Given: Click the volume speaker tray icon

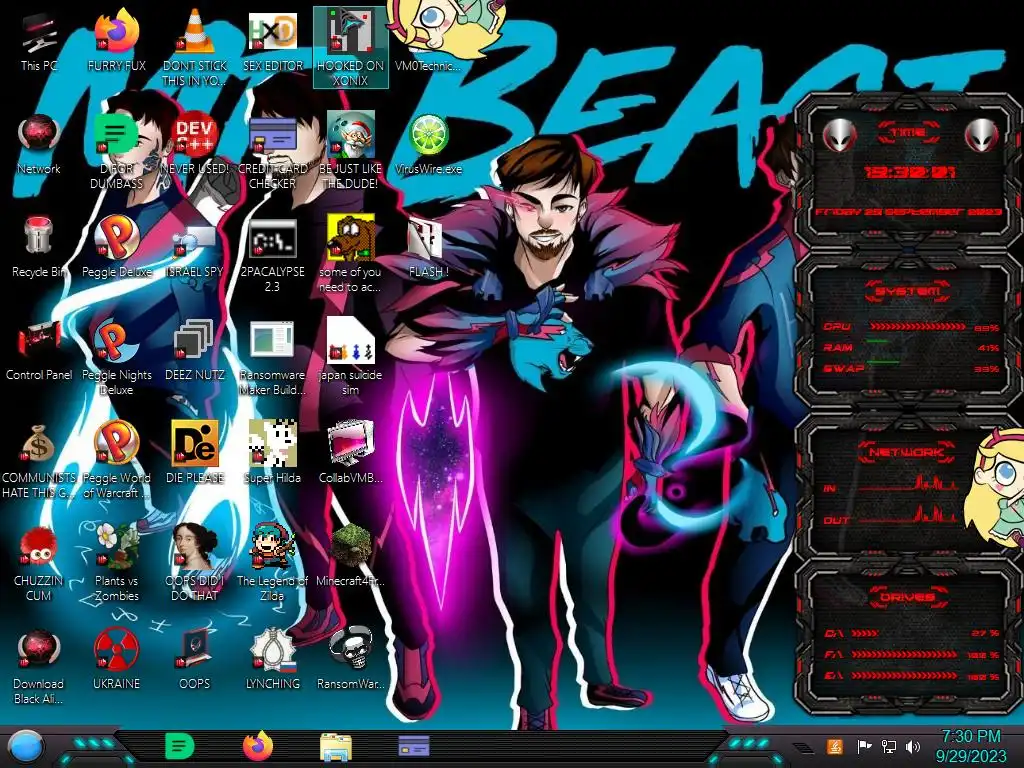Looking at the screenshot, I should point(913,747).
